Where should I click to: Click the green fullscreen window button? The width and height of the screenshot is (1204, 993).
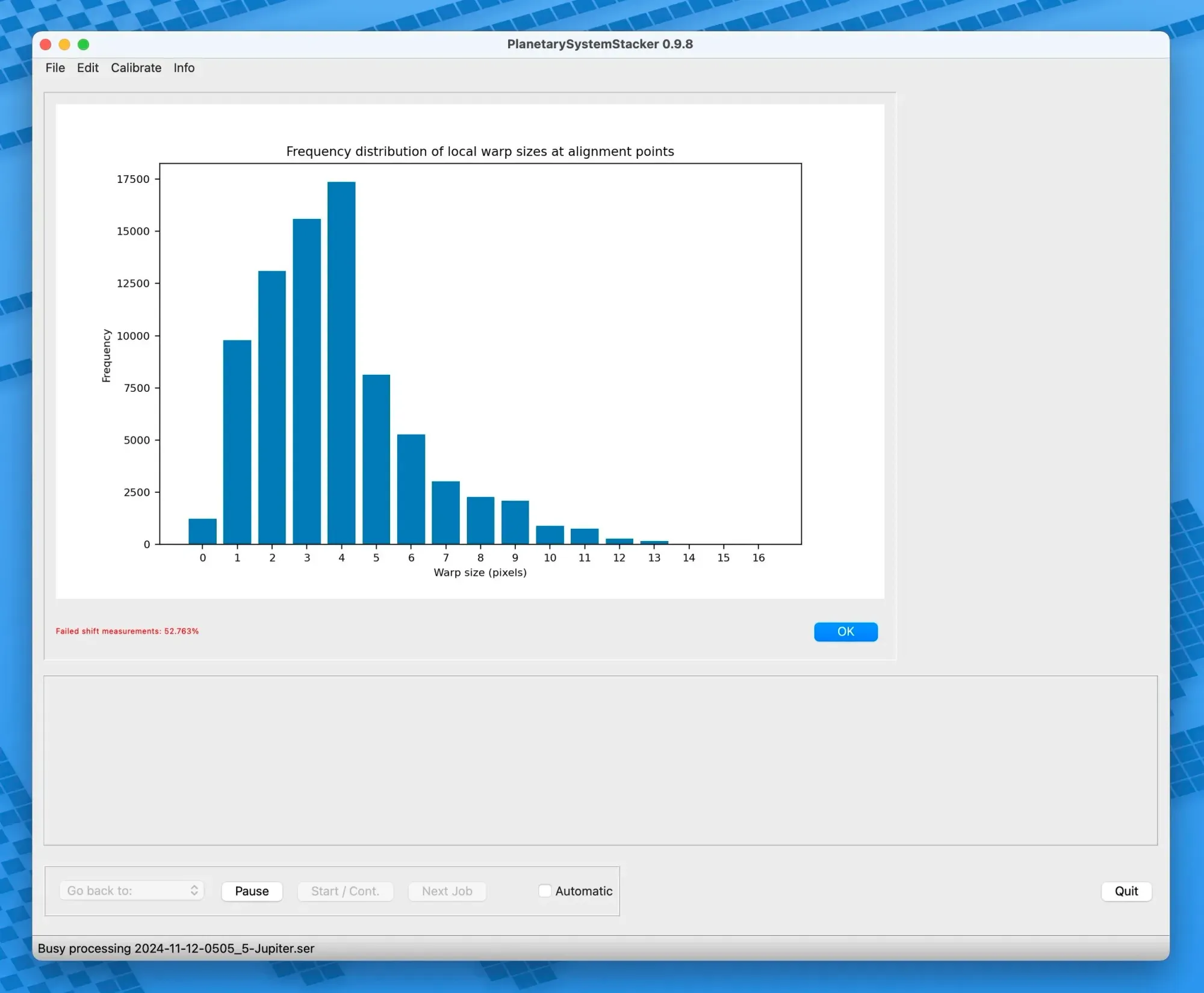coord(84,45)
